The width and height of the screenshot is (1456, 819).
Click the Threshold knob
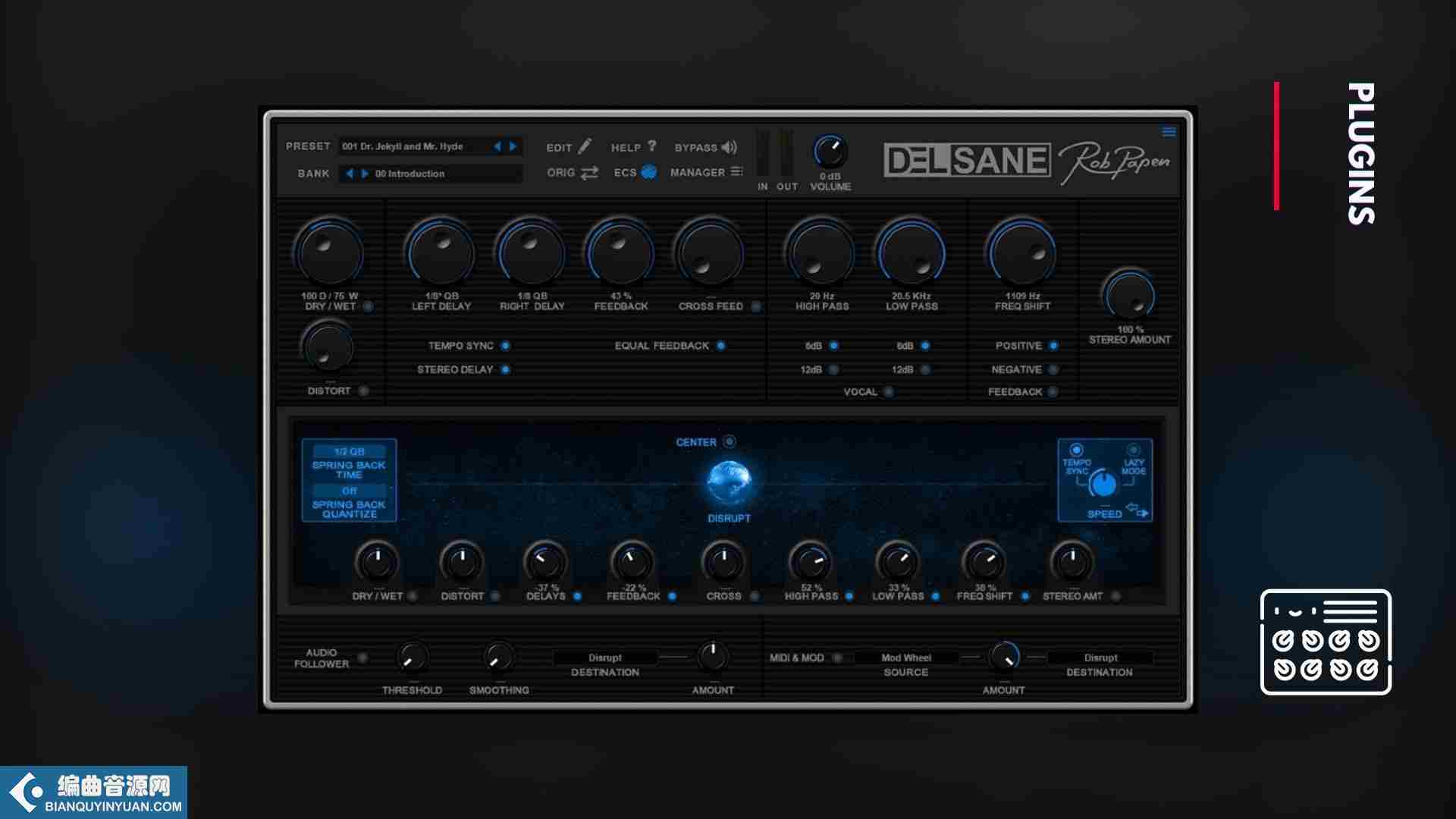(x=412, y=657)
